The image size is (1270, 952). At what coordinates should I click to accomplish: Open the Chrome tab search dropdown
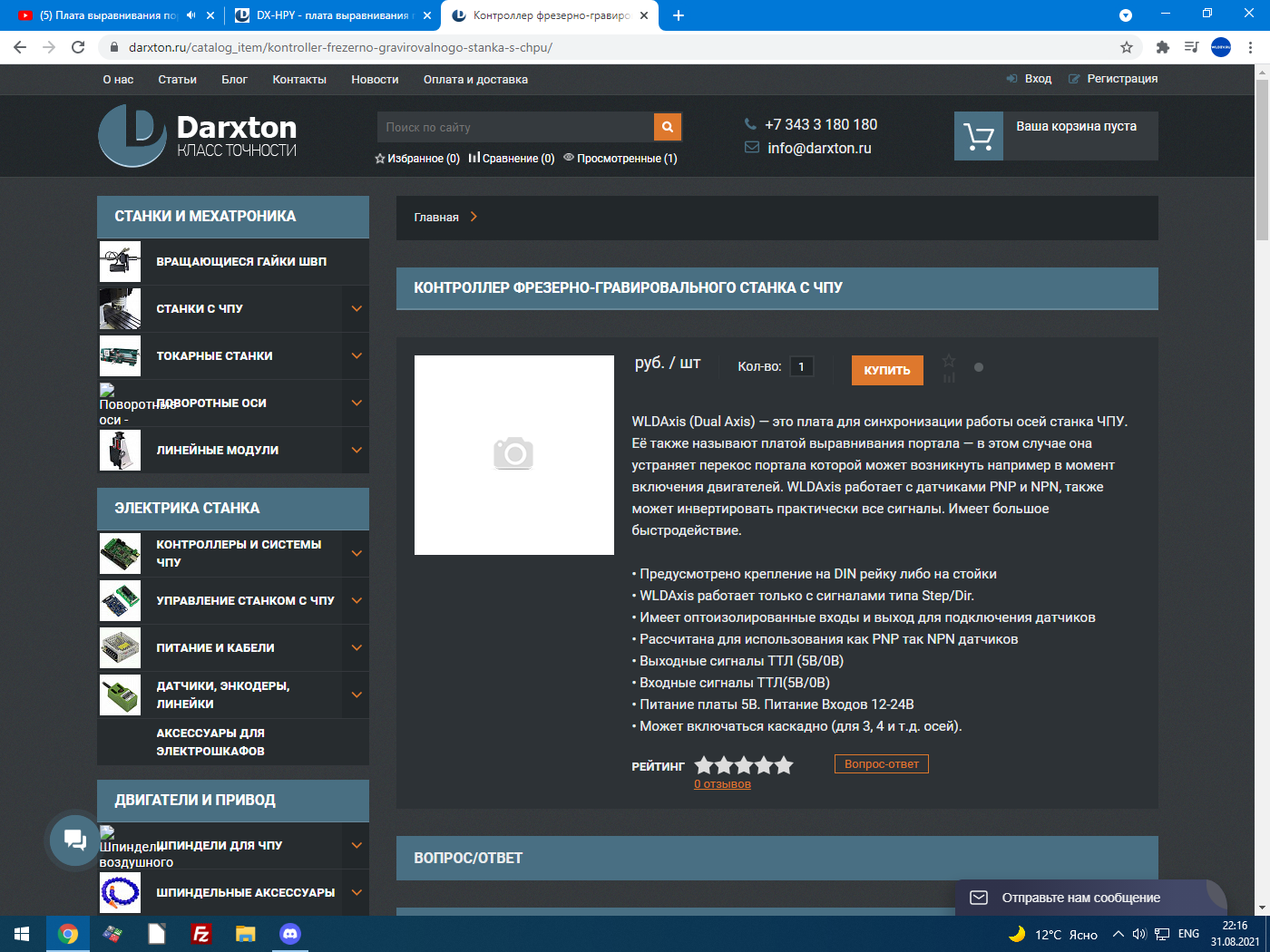point(1126,15)
